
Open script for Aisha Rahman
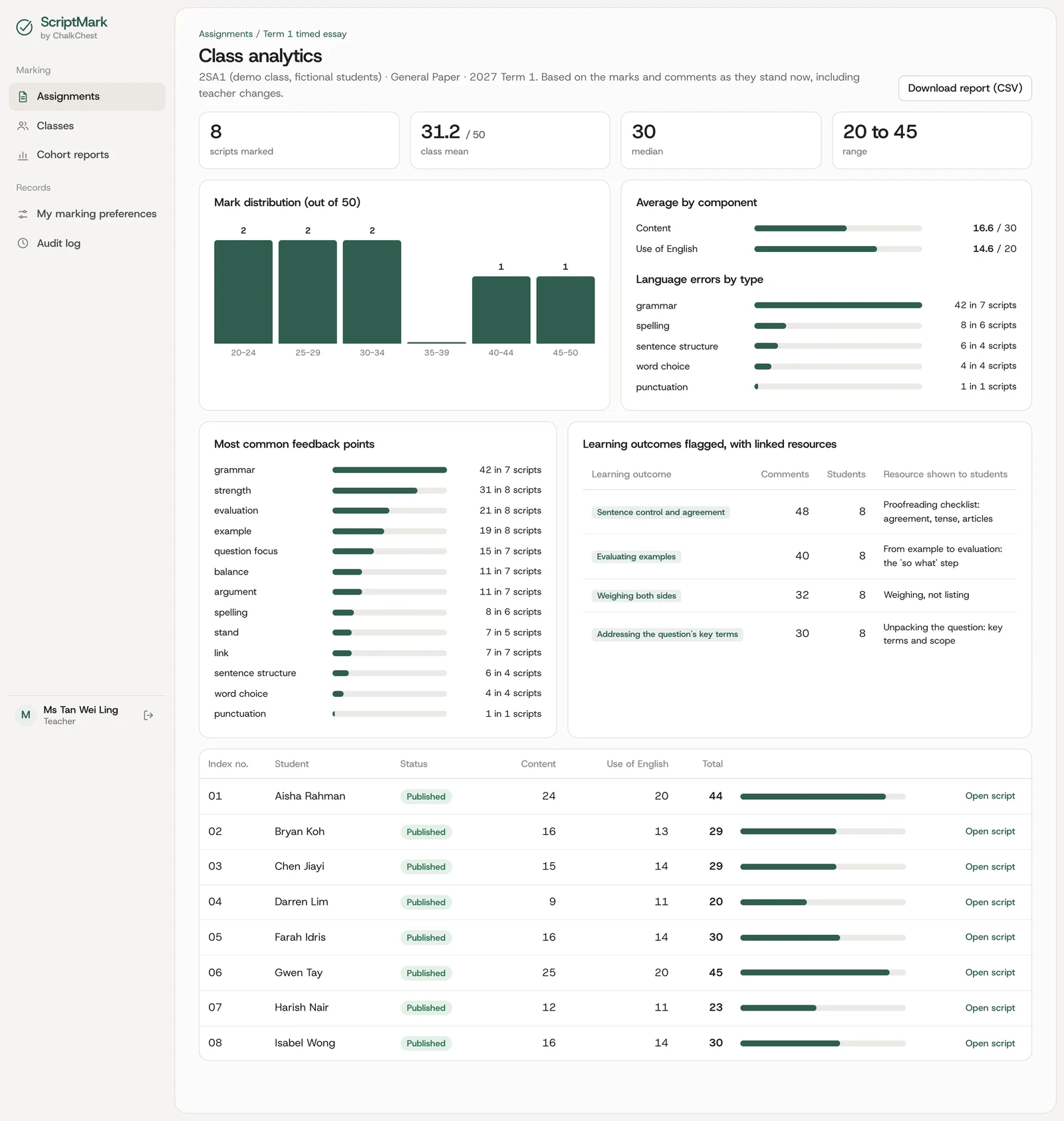(990, 796)
